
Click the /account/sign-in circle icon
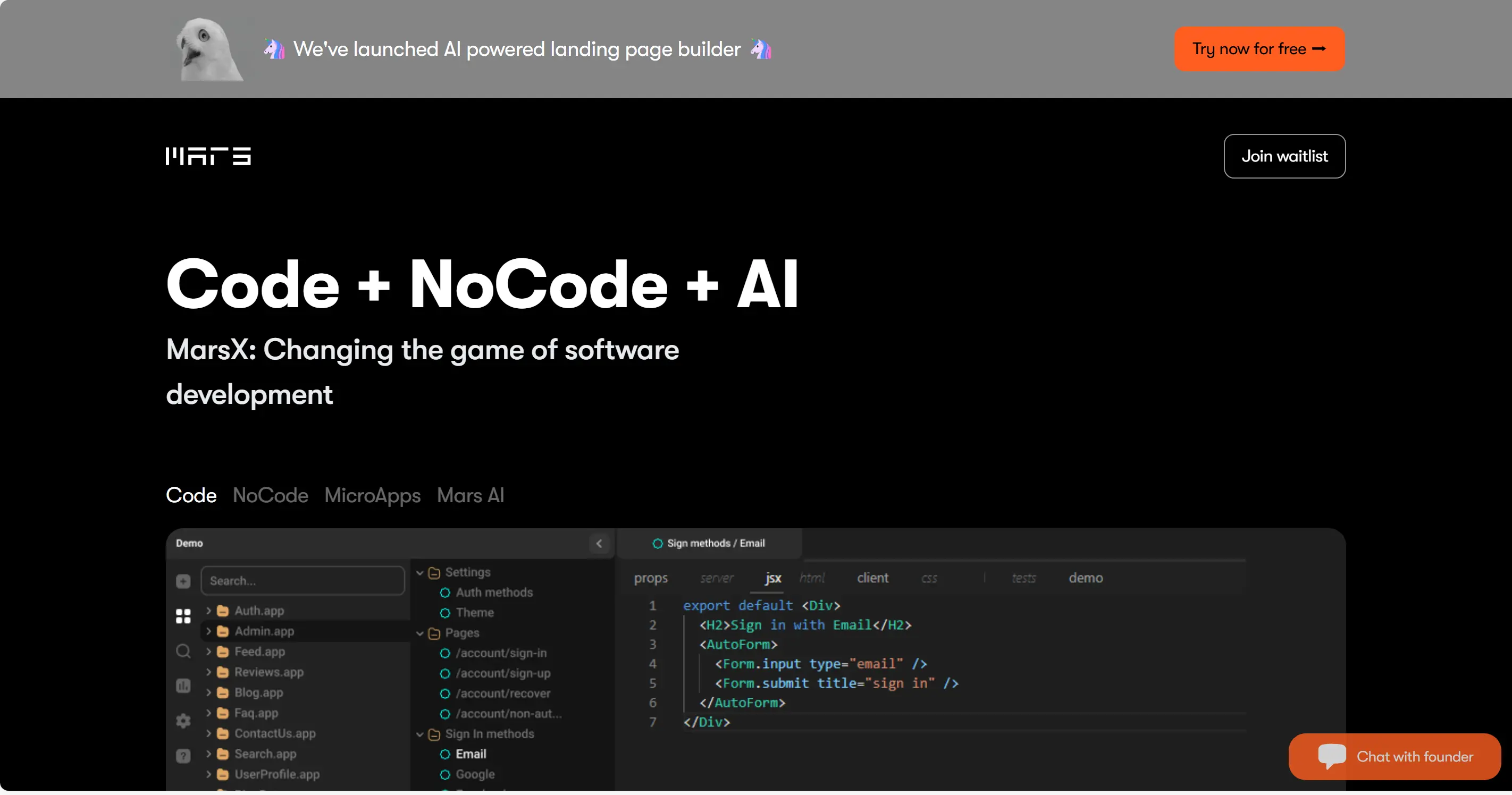coord(445,653)
